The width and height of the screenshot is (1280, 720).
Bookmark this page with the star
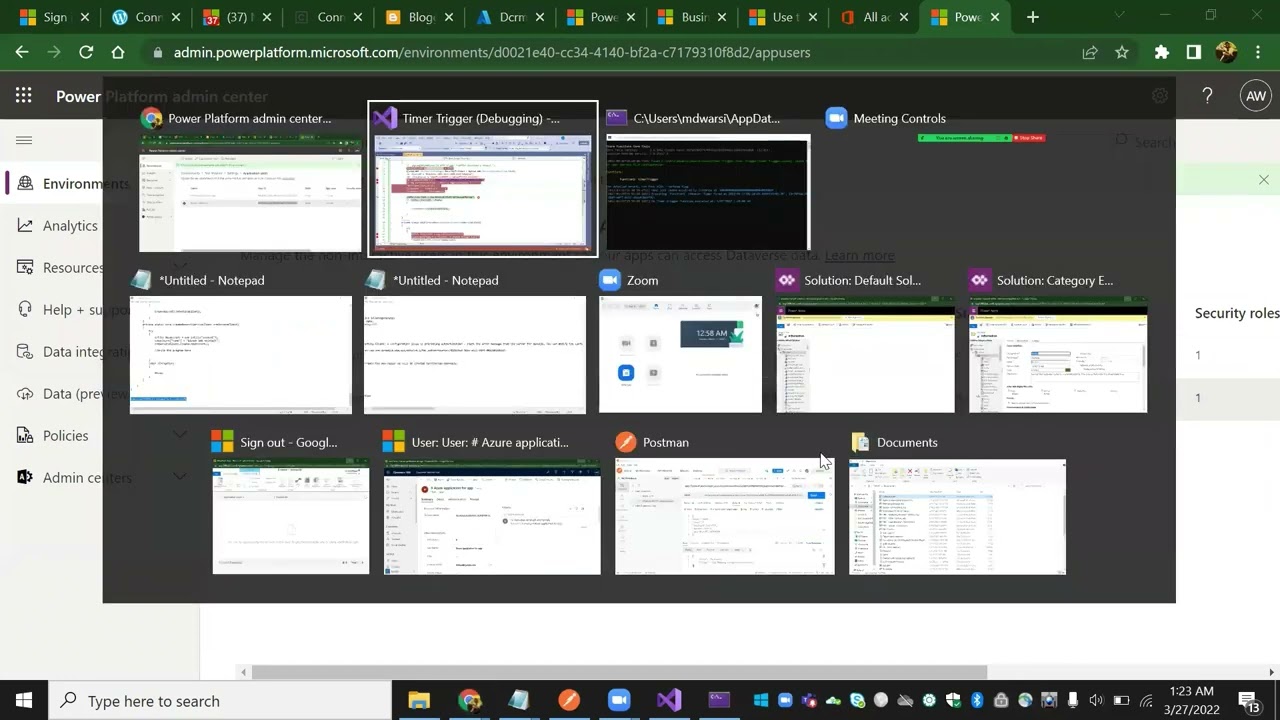pos(1122,52)
